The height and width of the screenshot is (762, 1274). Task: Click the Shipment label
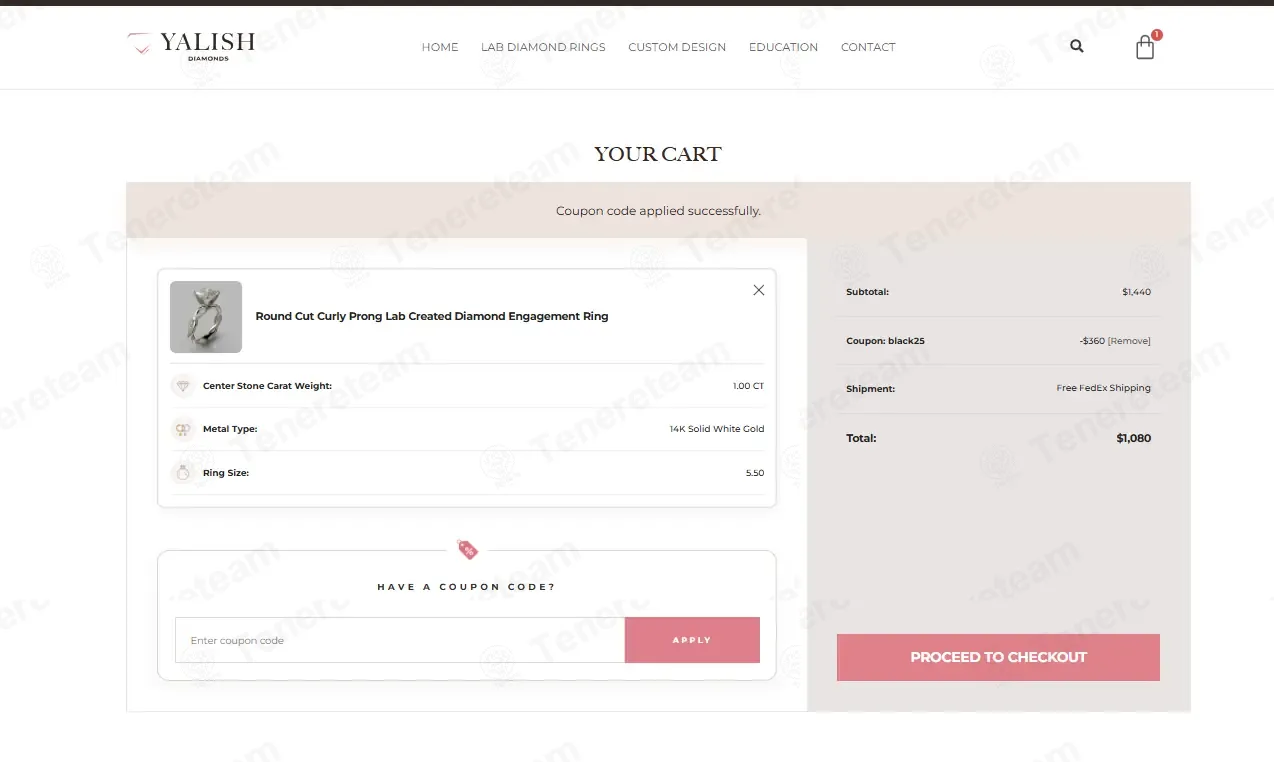pyautogui.click(x=870, y=389)
